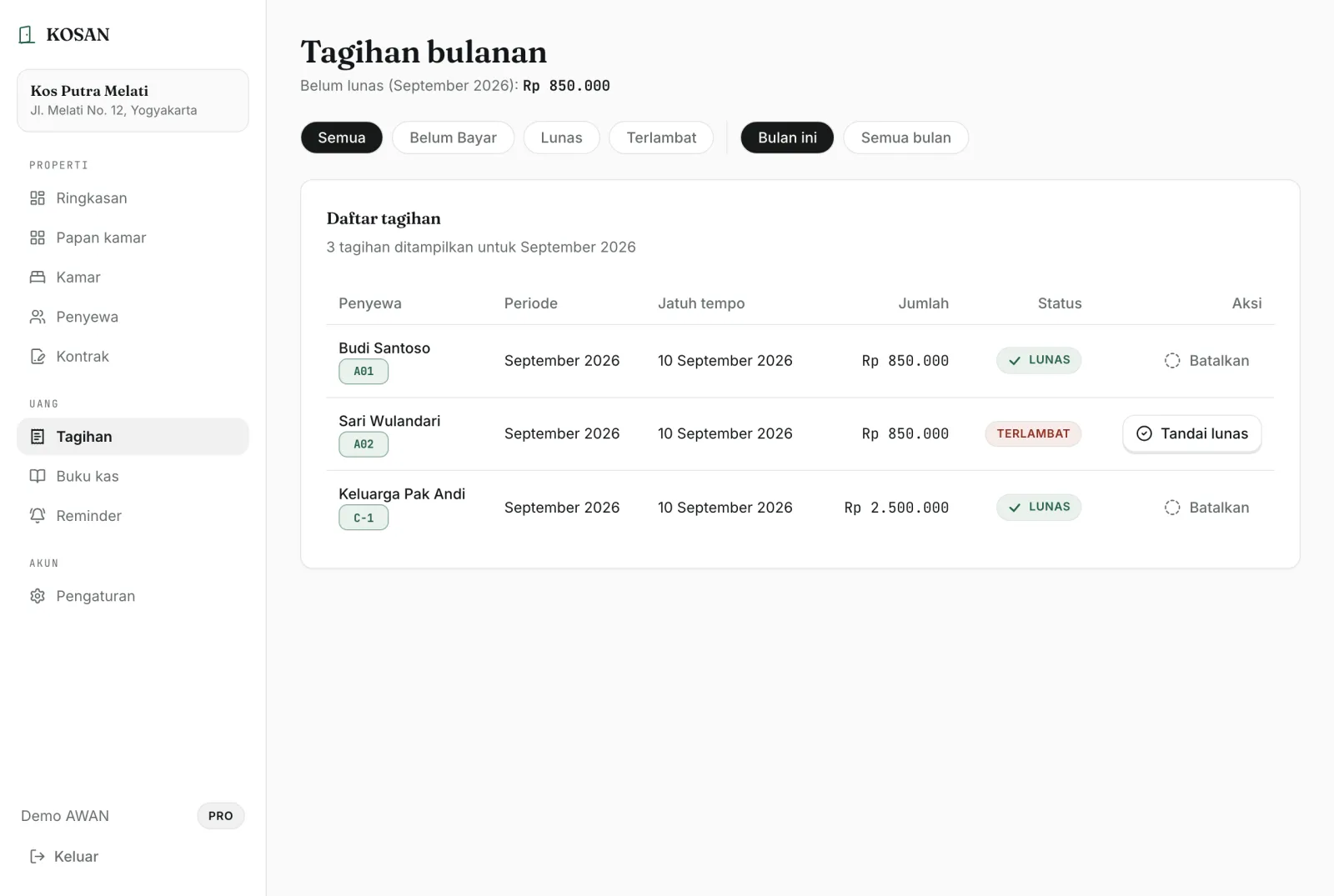Screen dimensions: 1334x896
Task: Click Batalkan for Keluarga Pak Andi
Action: coord(1206,508)
